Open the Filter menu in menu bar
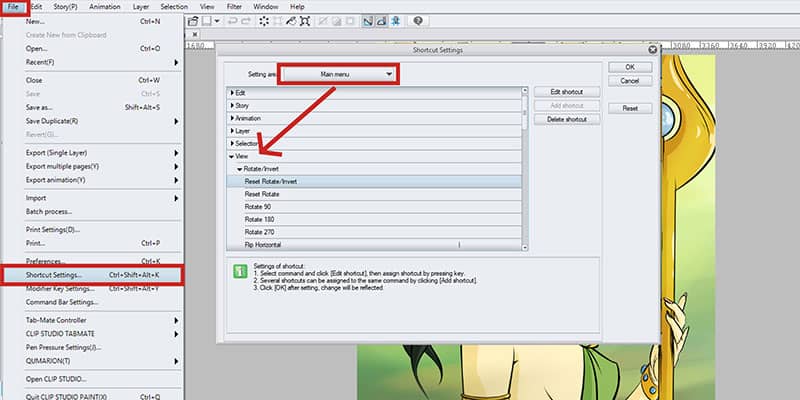This screenshot has height=400, width=800. [234, 7]
